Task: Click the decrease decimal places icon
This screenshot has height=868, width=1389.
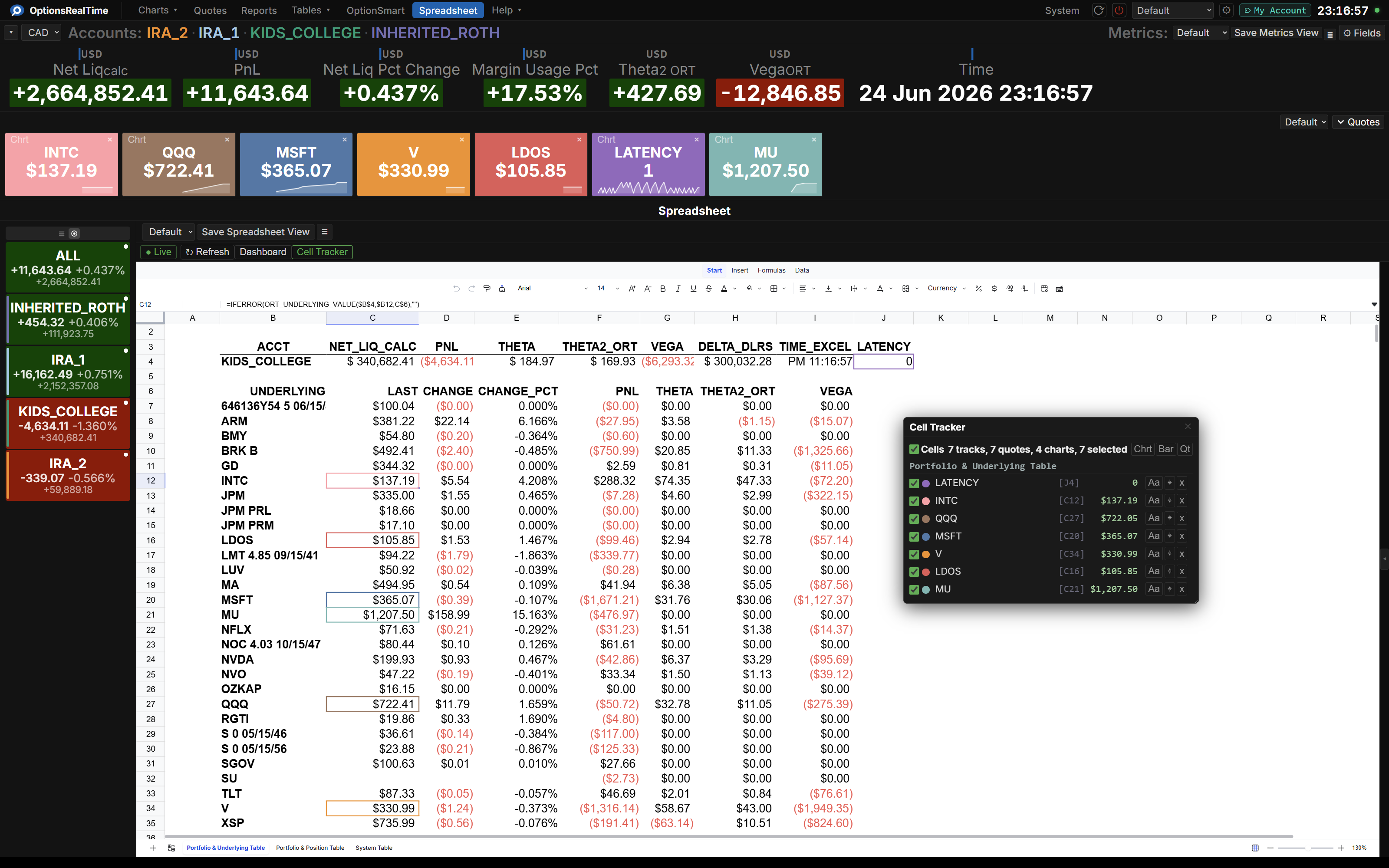Action: [x=1025, y=288]
